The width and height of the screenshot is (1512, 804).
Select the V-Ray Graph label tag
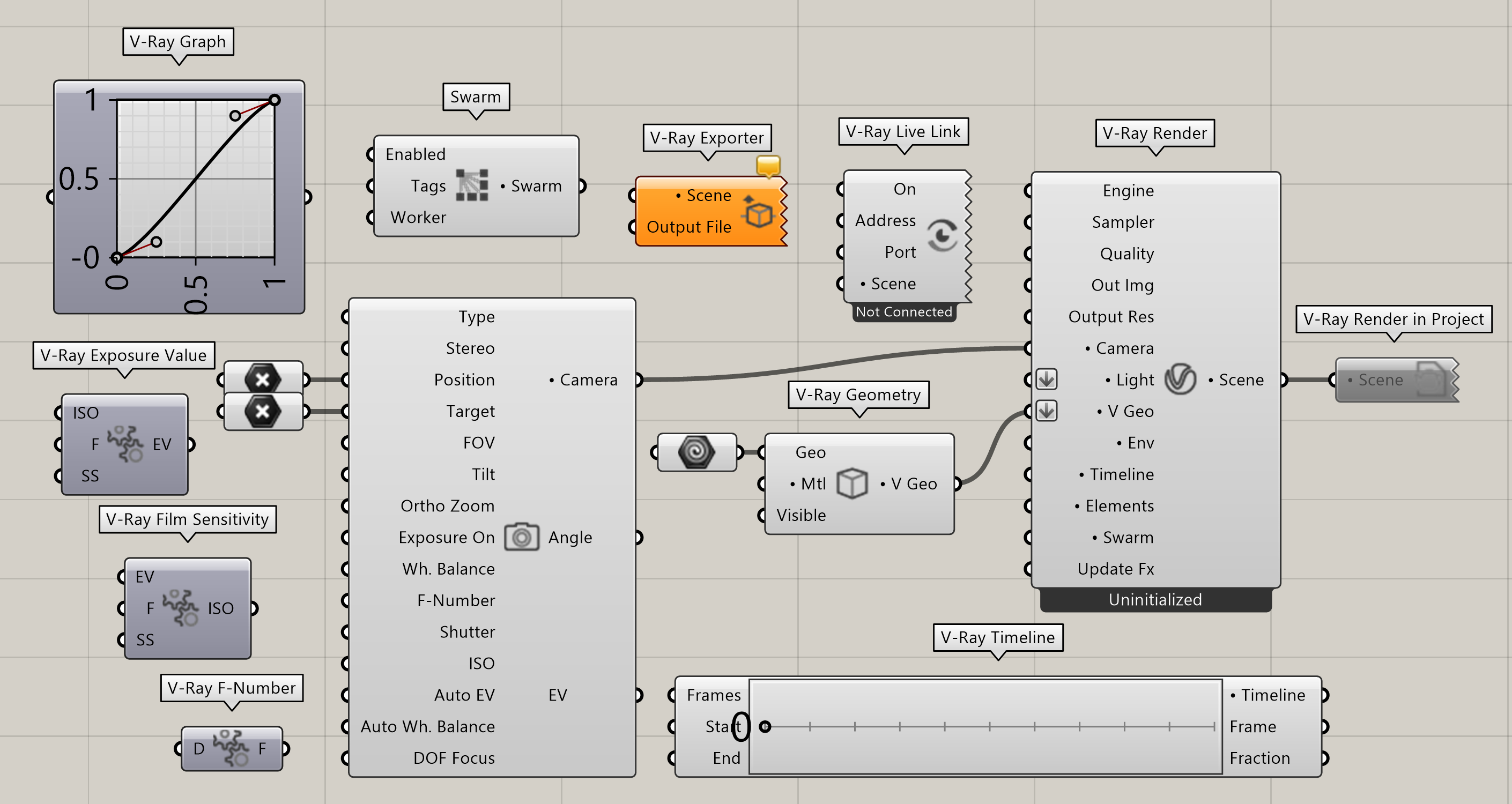click(178, 42)
